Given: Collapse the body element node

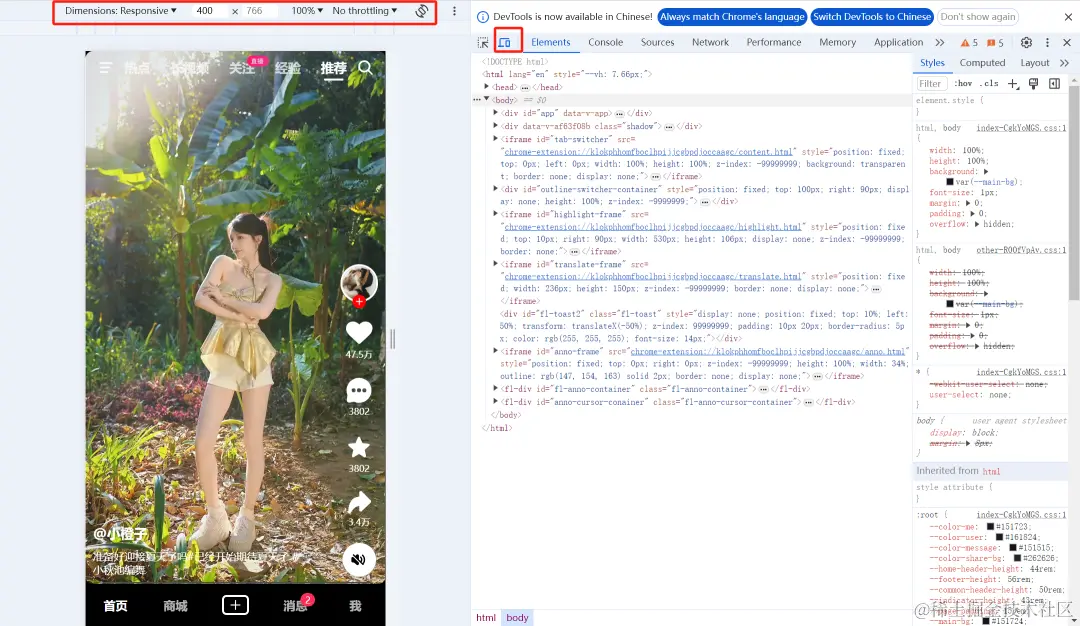Looking at the screenshot, I should [x=486, y=99].
